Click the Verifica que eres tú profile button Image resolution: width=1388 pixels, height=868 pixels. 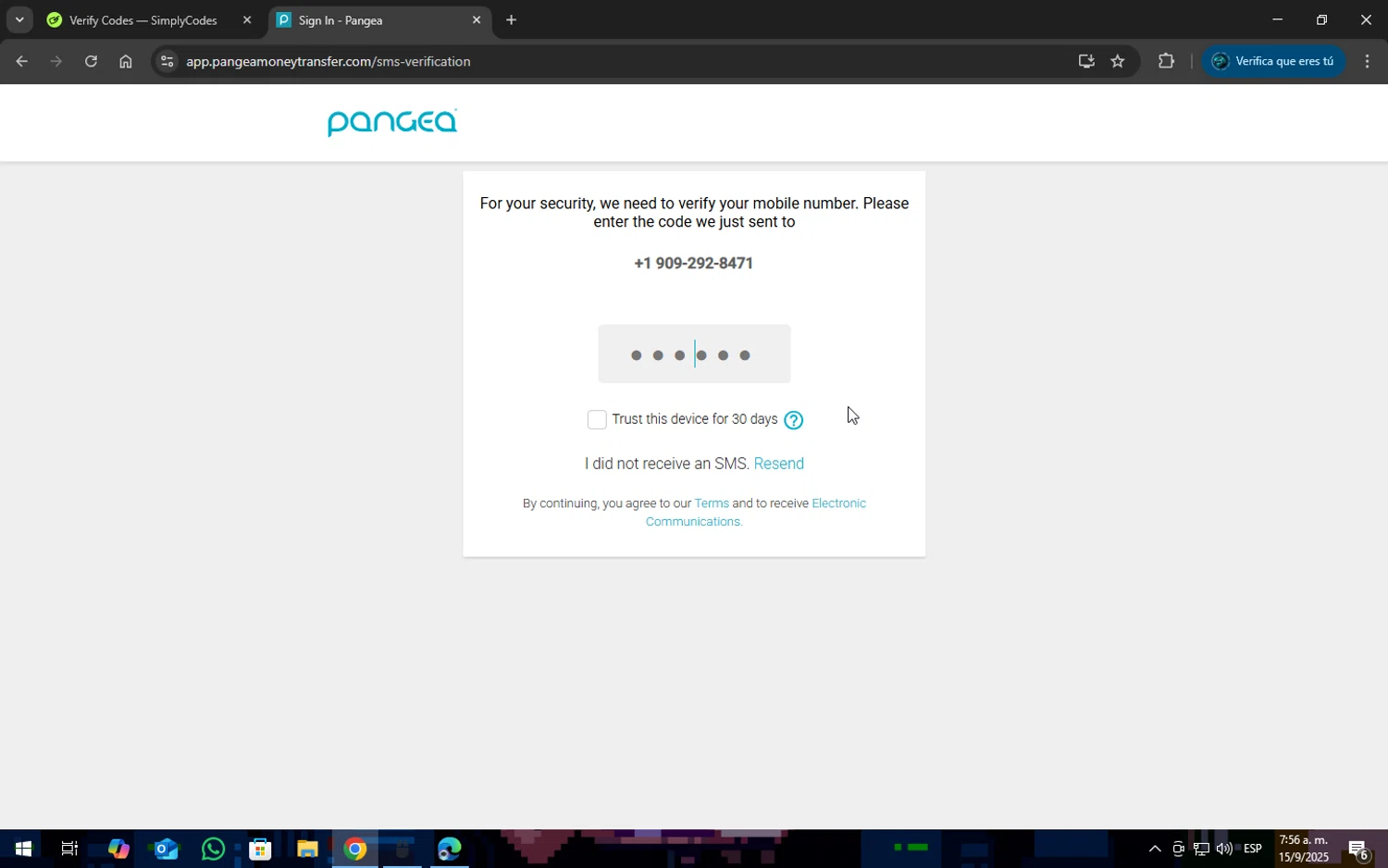click(1273, 61)
